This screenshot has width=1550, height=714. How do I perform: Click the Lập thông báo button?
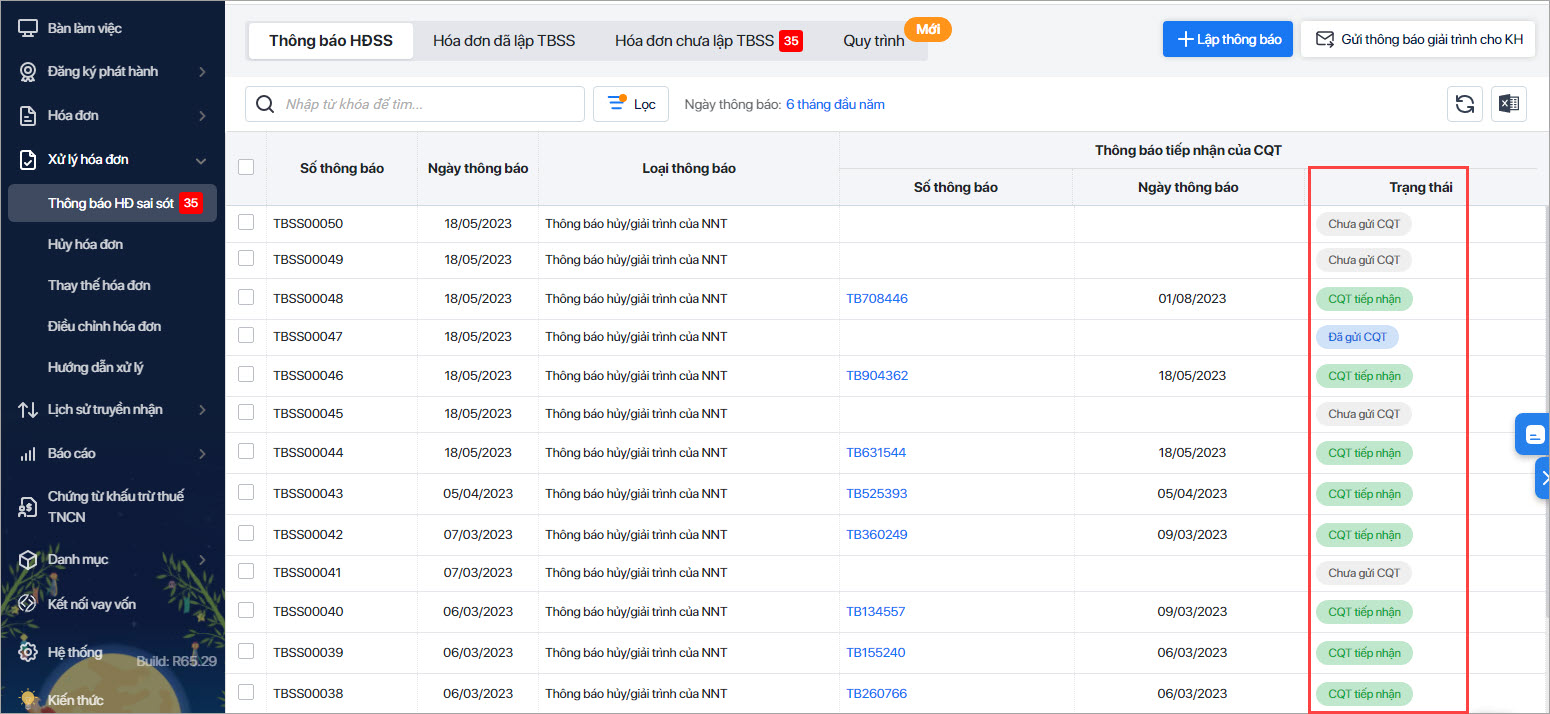[1228, 39]
